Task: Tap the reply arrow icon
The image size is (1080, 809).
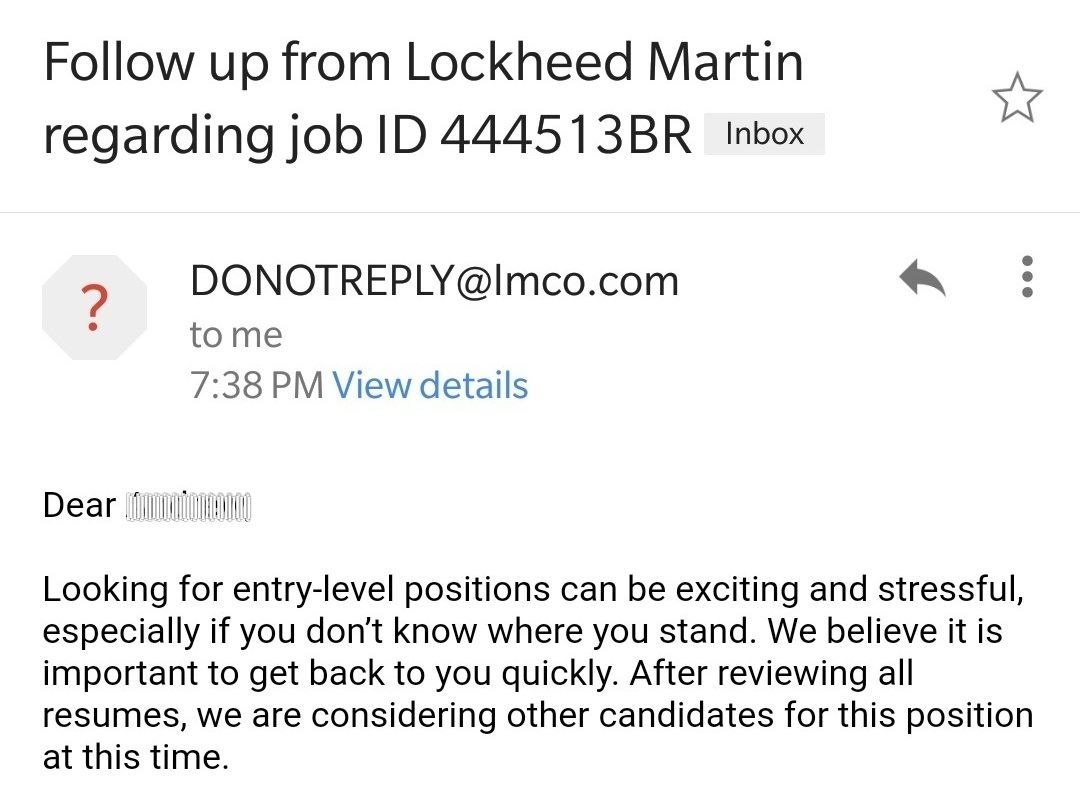Action: [x=922, y=277]
